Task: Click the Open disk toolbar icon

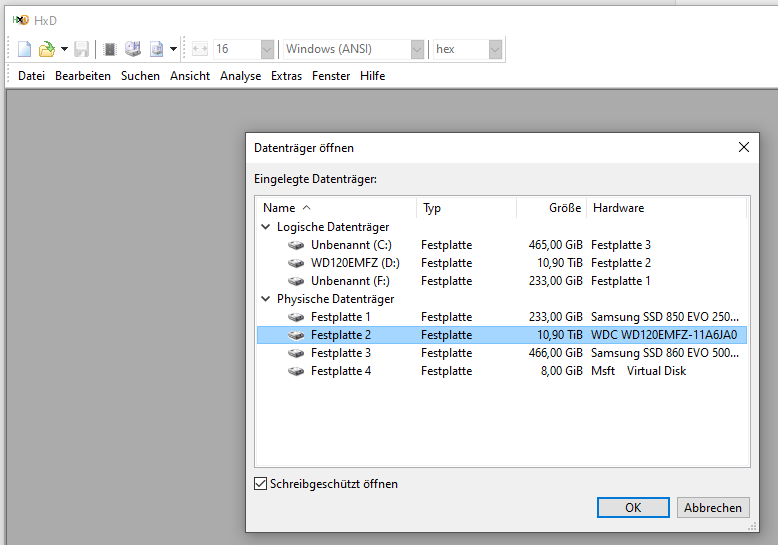Action: tap(132, 49)
